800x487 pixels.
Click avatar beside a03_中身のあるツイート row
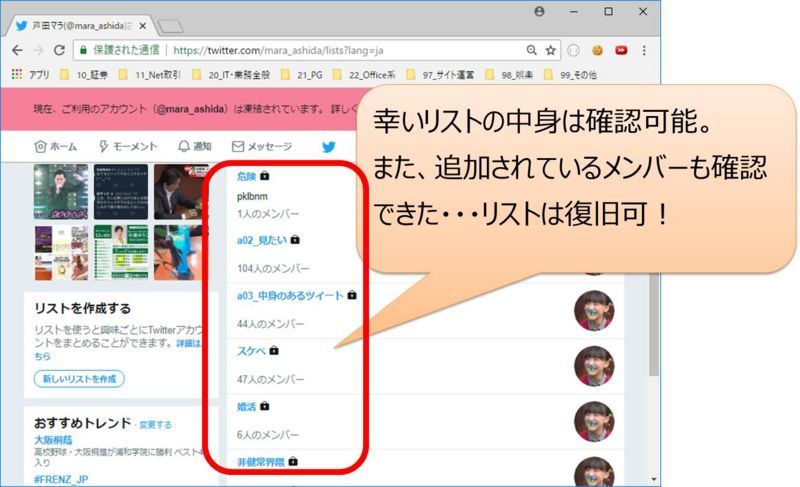tap(594, 311)
